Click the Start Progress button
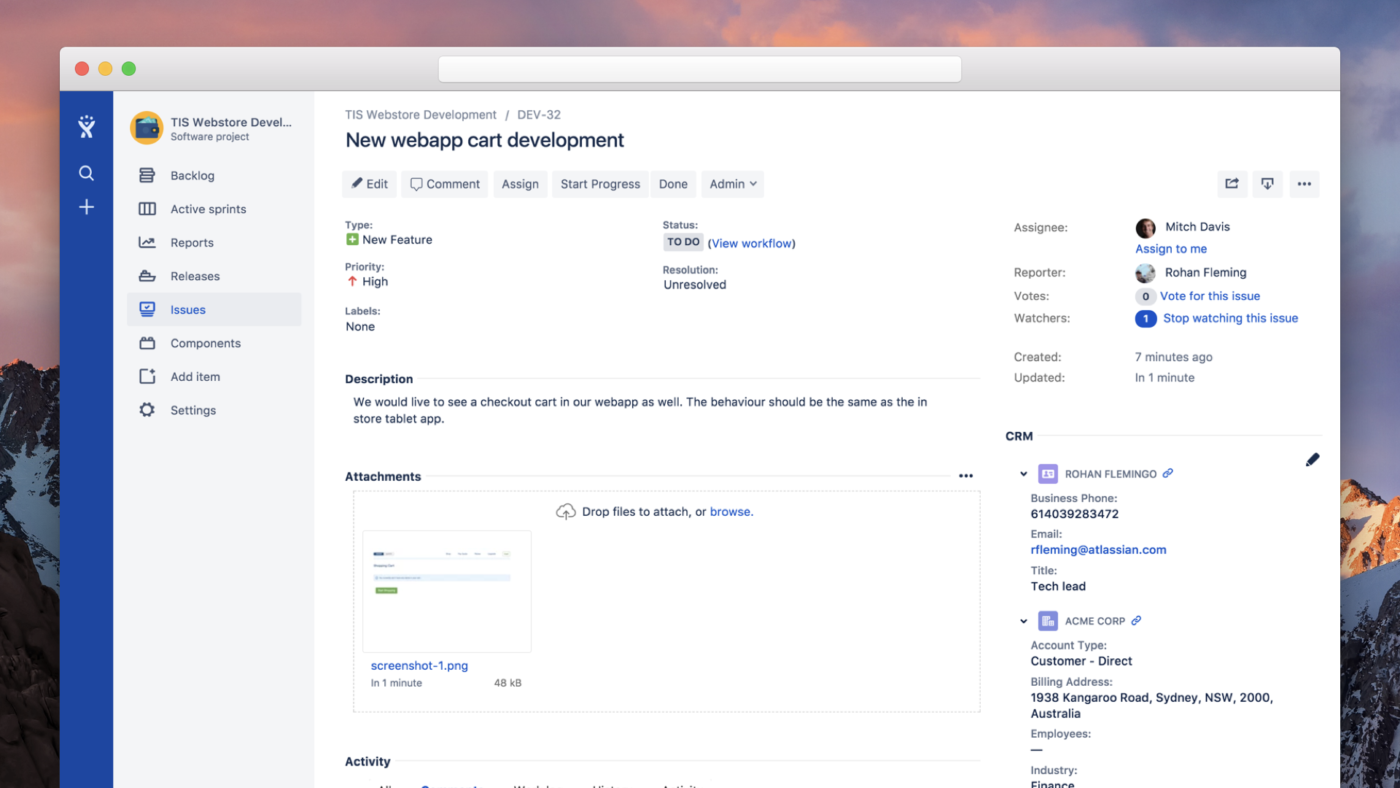This screenshot has height=788, width=1400. (599, 184)
